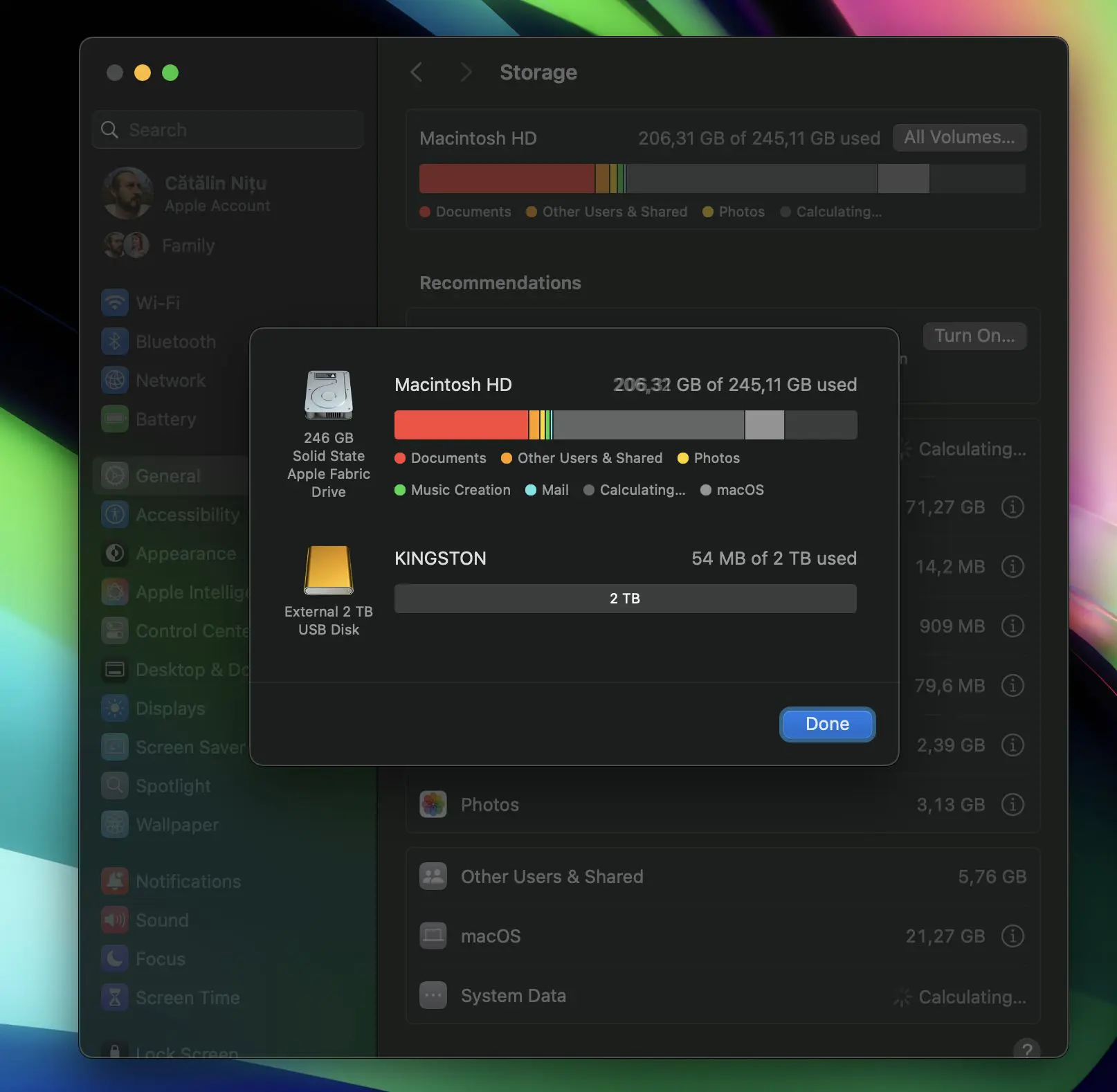This screenshot has width=1117, height=1092.
Task: Select General in the sidebar
Action: [172, 475]
